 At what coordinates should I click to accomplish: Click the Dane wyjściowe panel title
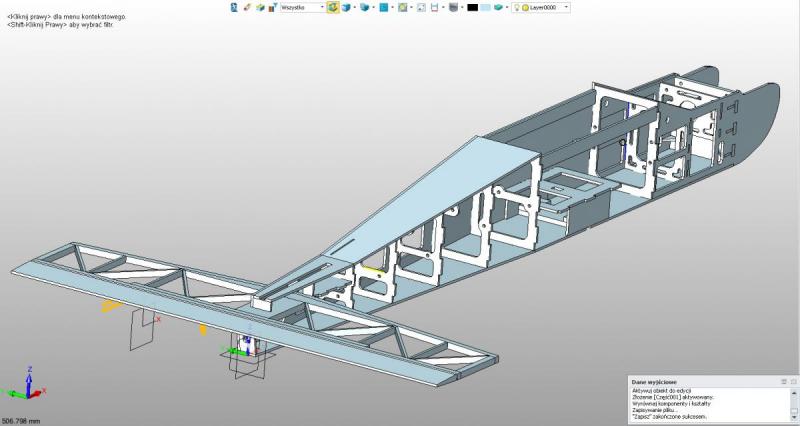pos(655,381)
